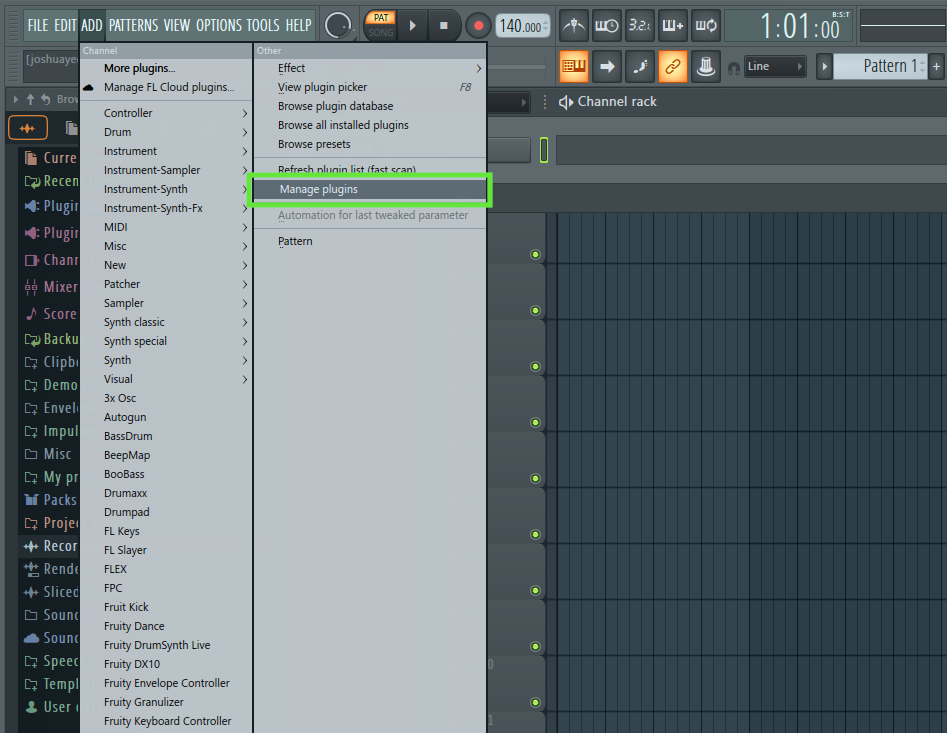Toggle wait for input to start icon

click(x=606, y=26)
